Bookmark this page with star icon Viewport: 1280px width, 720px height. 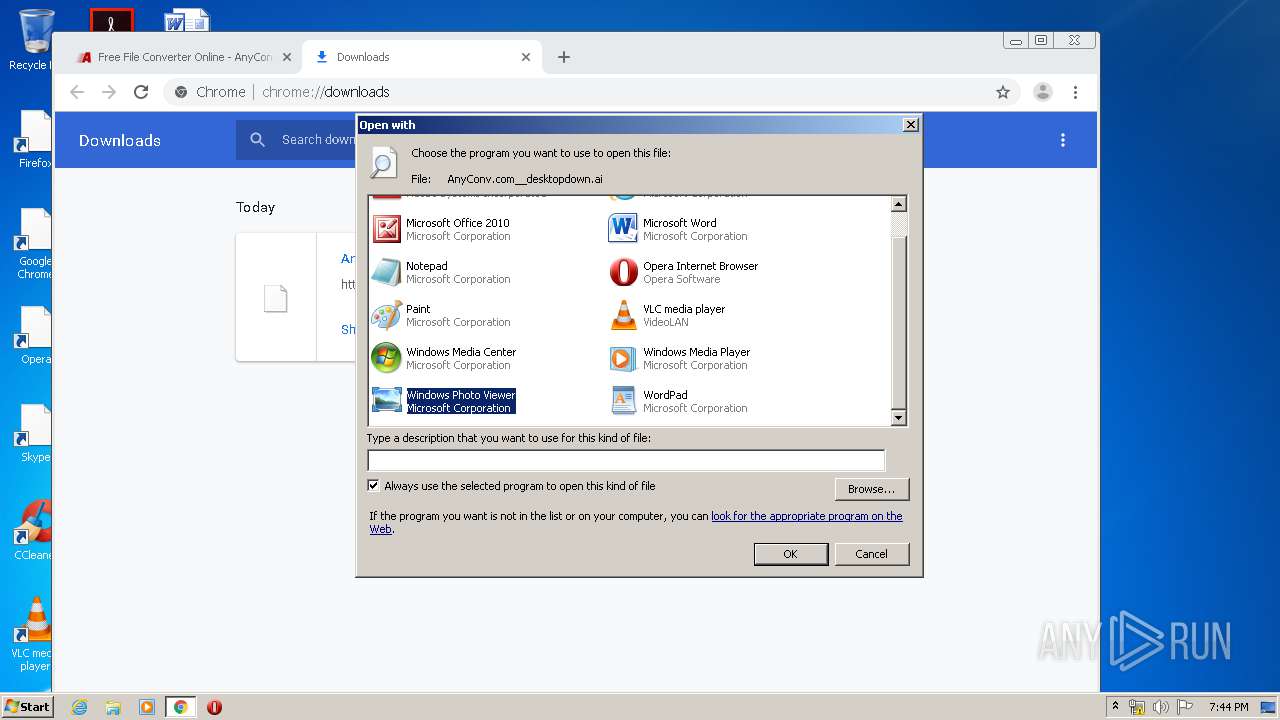pos(1003,92)
